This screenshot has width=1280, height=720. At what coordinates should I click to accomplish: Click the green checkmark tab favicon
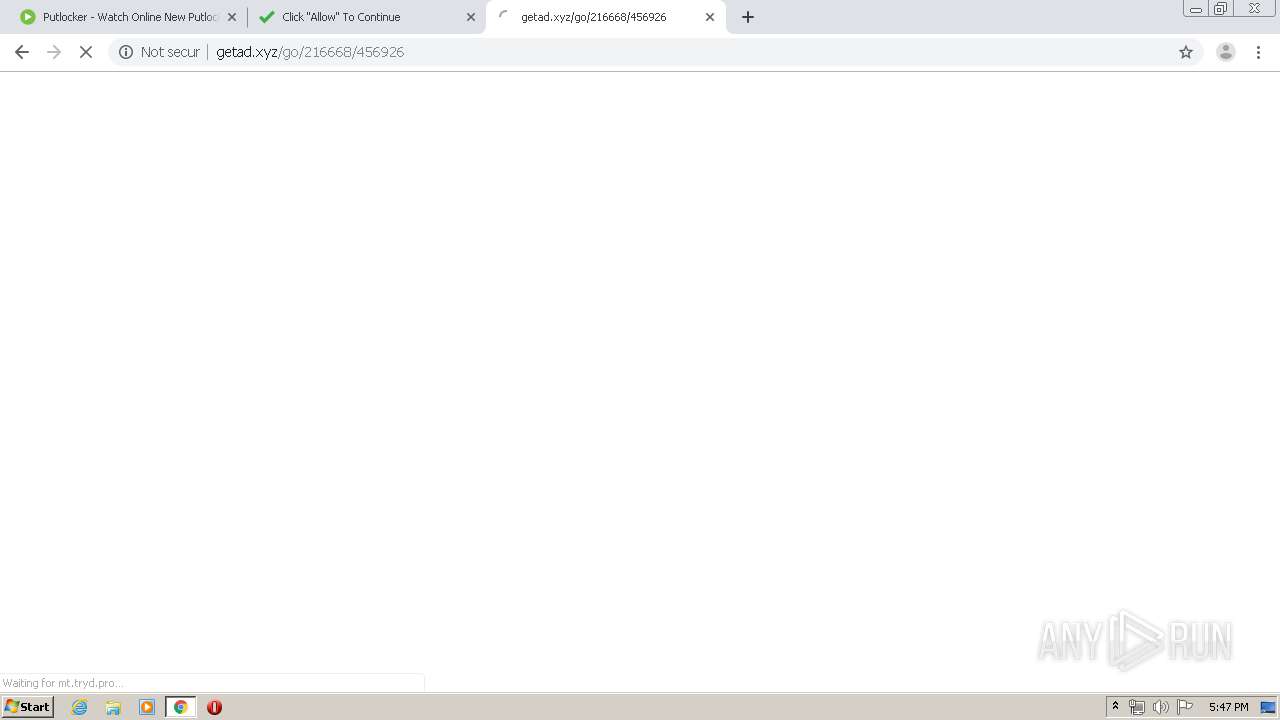[266, 17]
